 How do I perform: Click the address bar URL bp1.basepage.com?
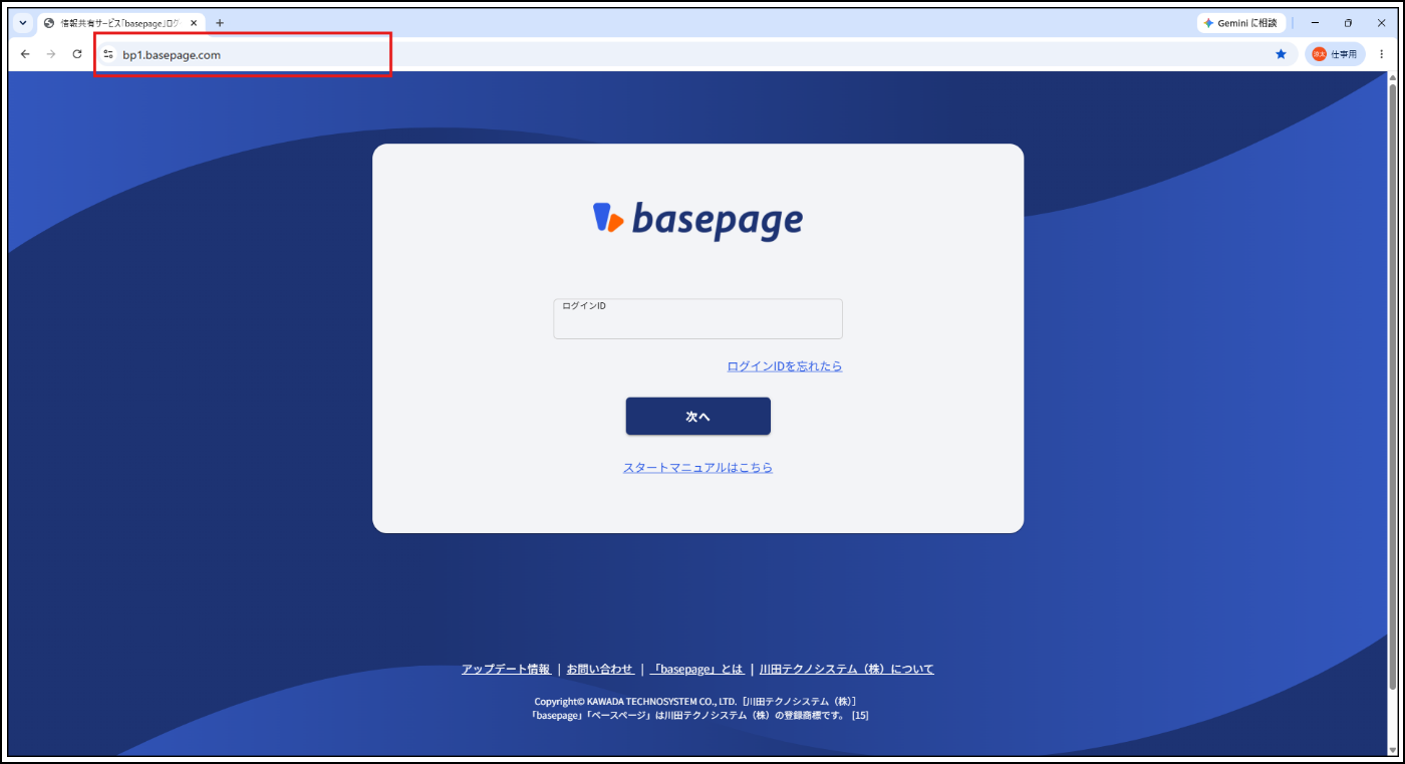[x=171, y=55]
